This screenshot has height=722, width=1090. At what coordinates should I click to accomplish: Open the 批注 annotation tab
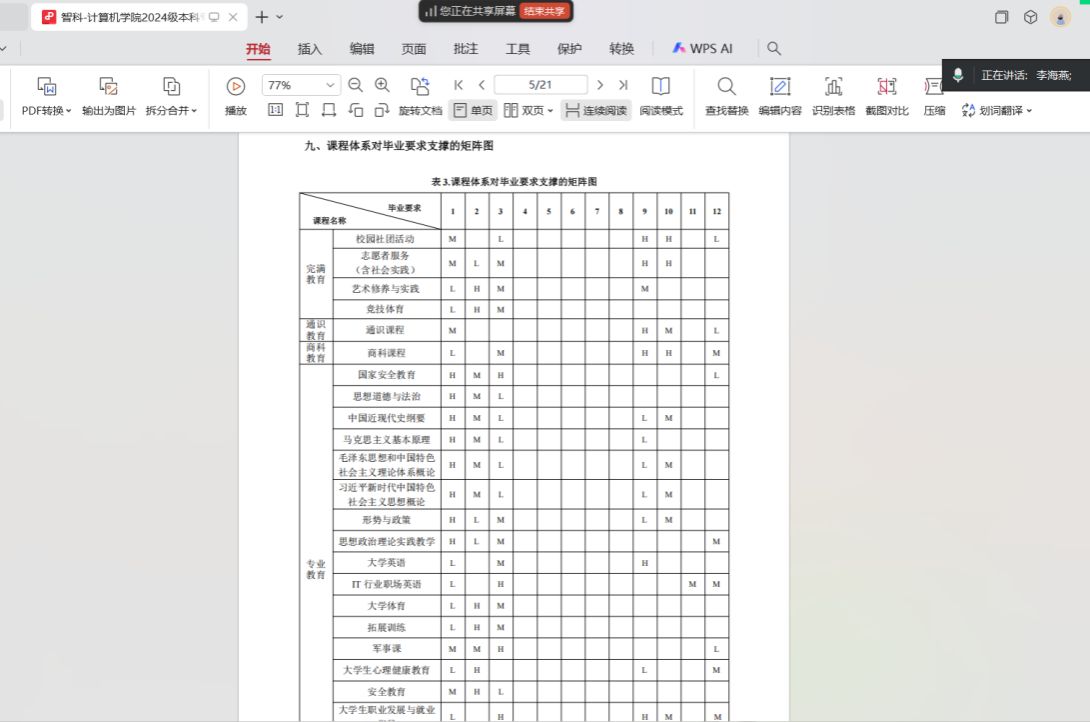click(465, 49)
